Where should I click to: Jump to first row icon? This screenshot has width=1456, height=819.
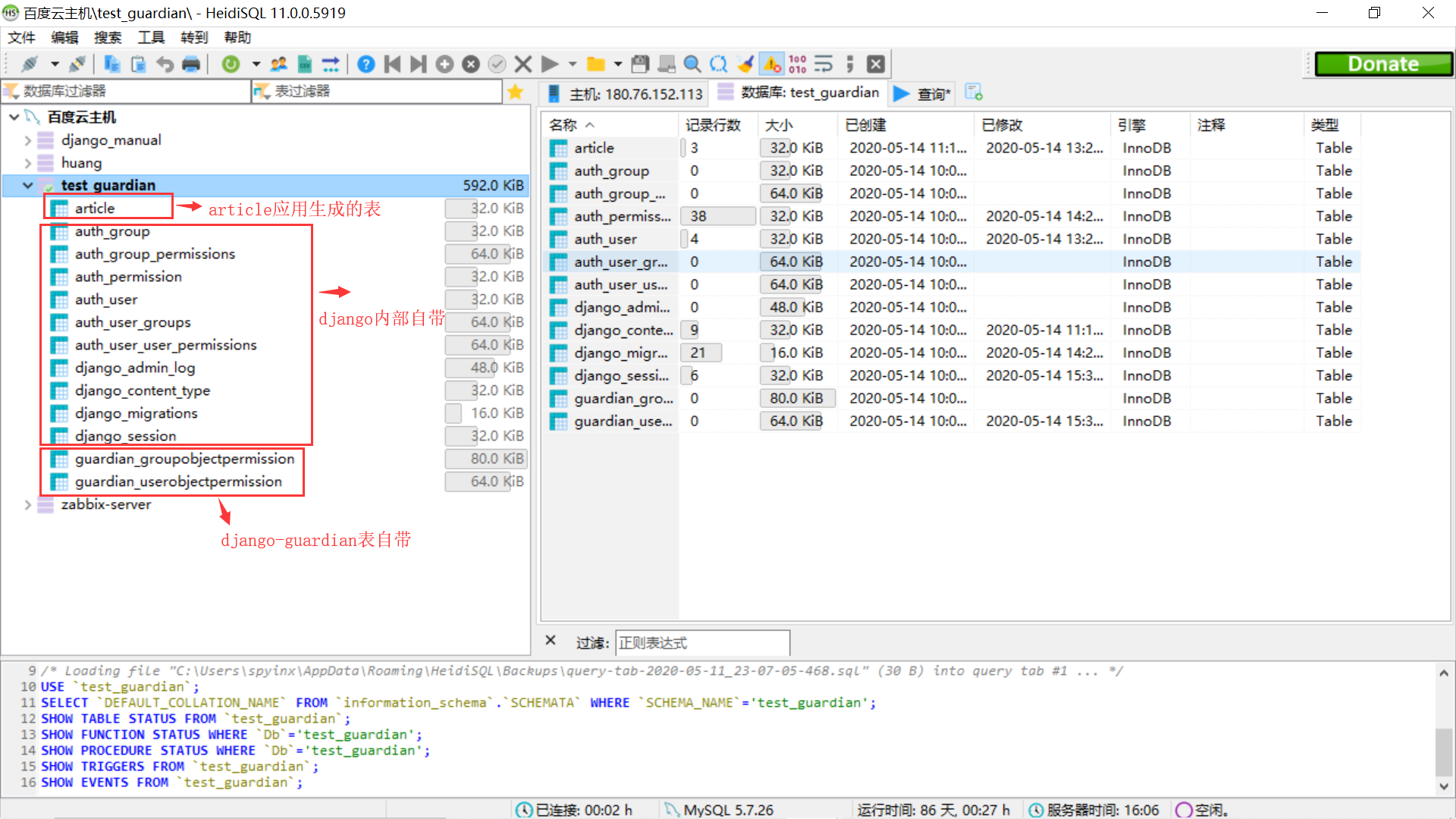pos(392,64)
